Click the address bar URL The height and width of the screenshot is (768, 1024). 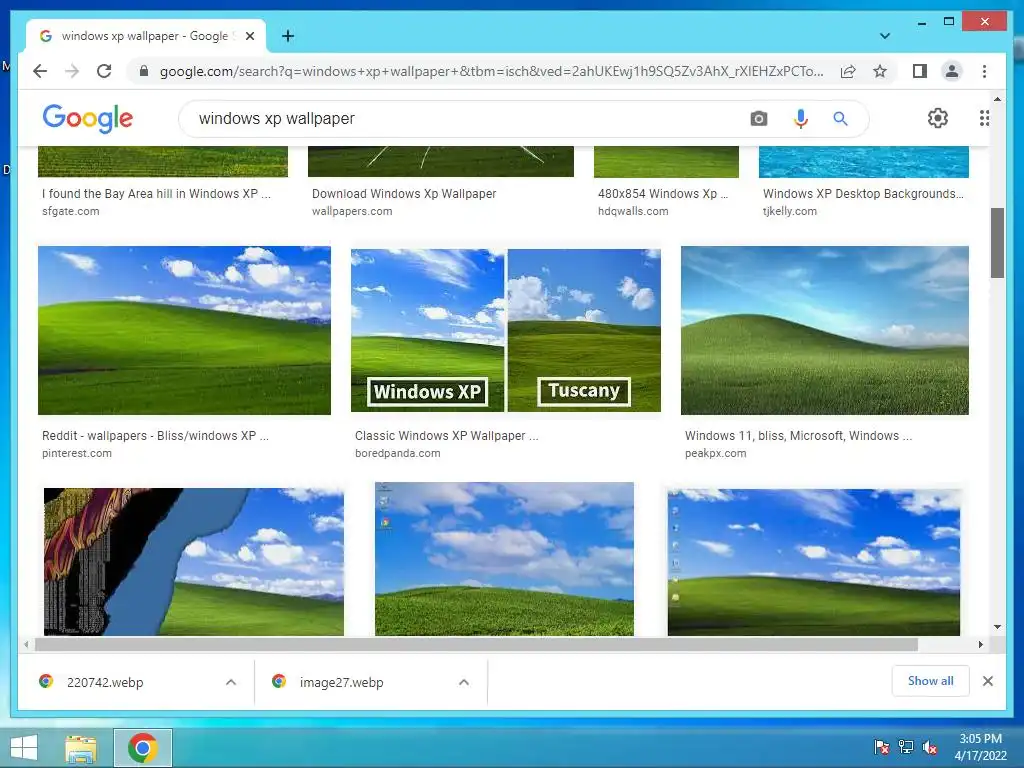(491, 71)
